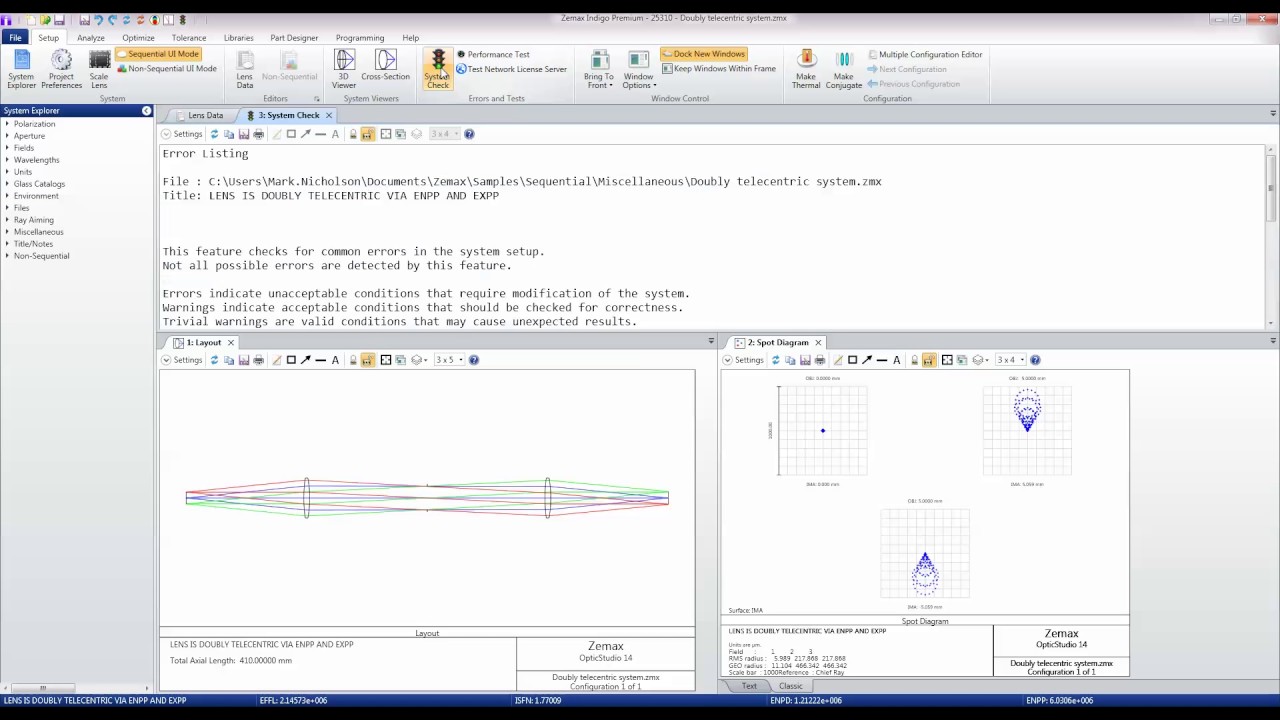Open the File menu
Screen dimensions: 1280x720
[x=15, y=38]
